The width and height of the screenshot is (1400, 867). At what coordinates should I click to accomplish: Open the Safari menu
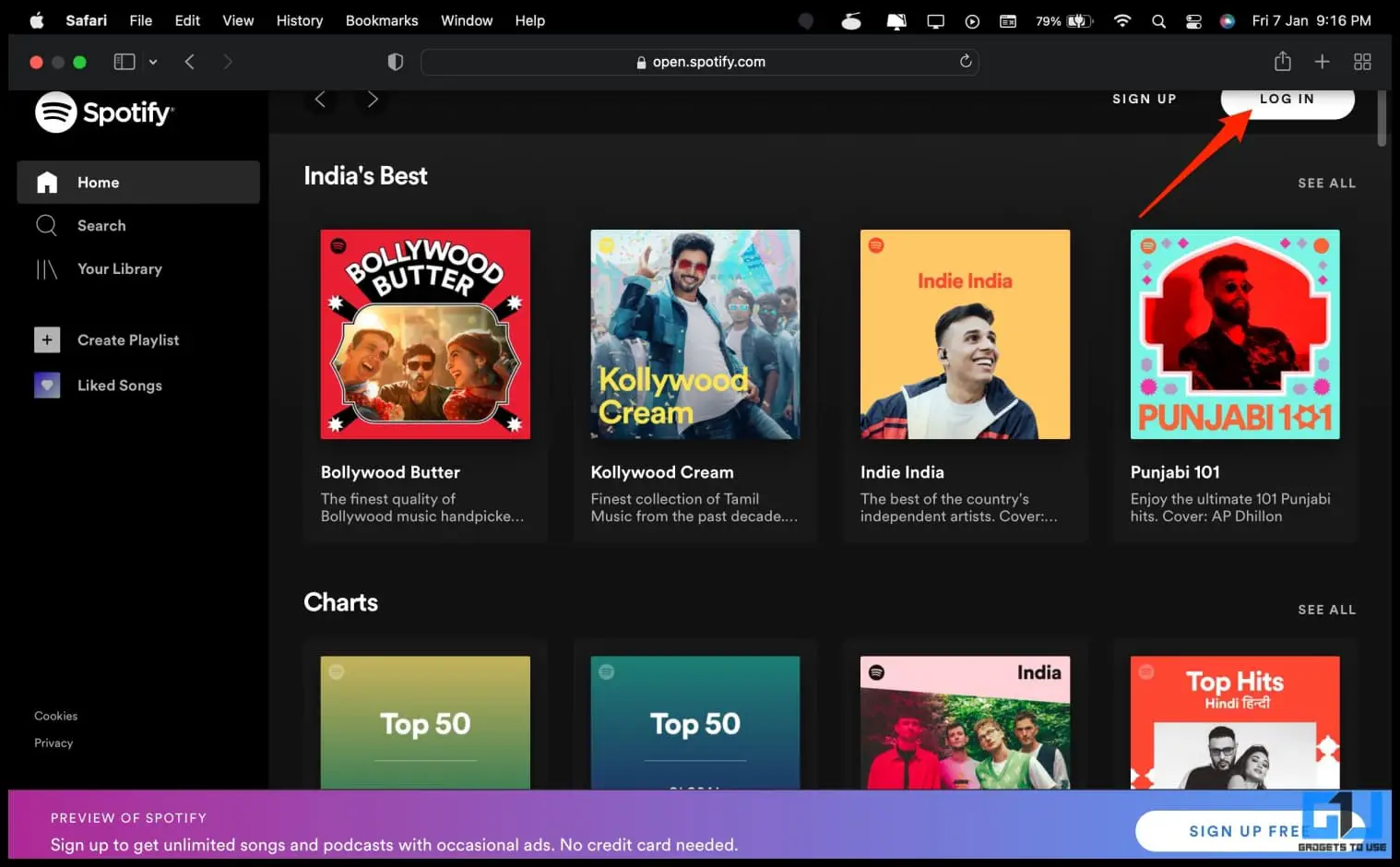[86, 20]
